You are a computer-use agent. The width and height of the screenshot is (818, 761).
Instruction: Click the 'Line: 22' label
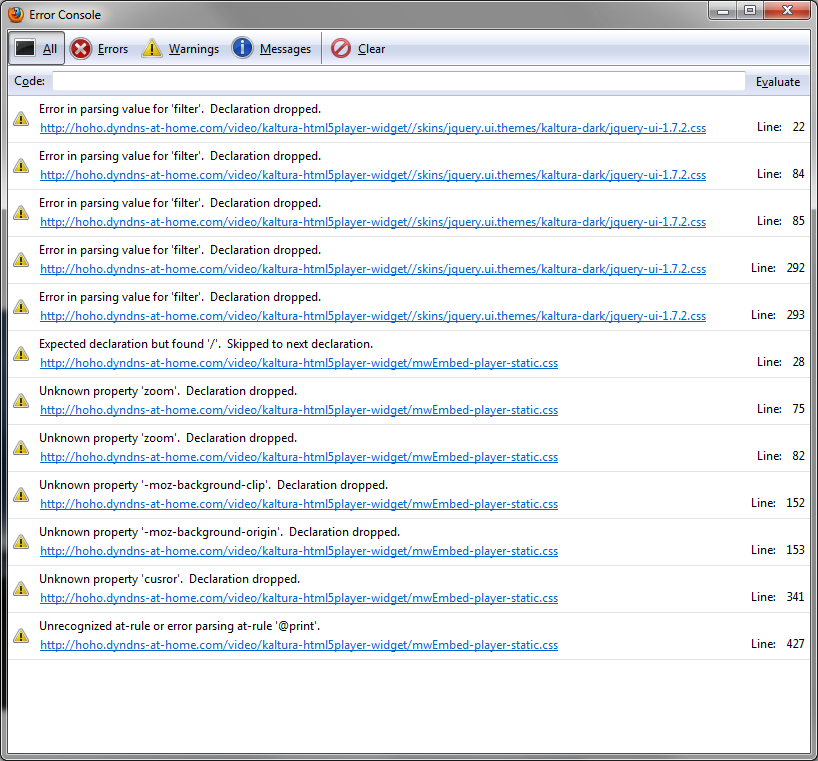point(781,127)
